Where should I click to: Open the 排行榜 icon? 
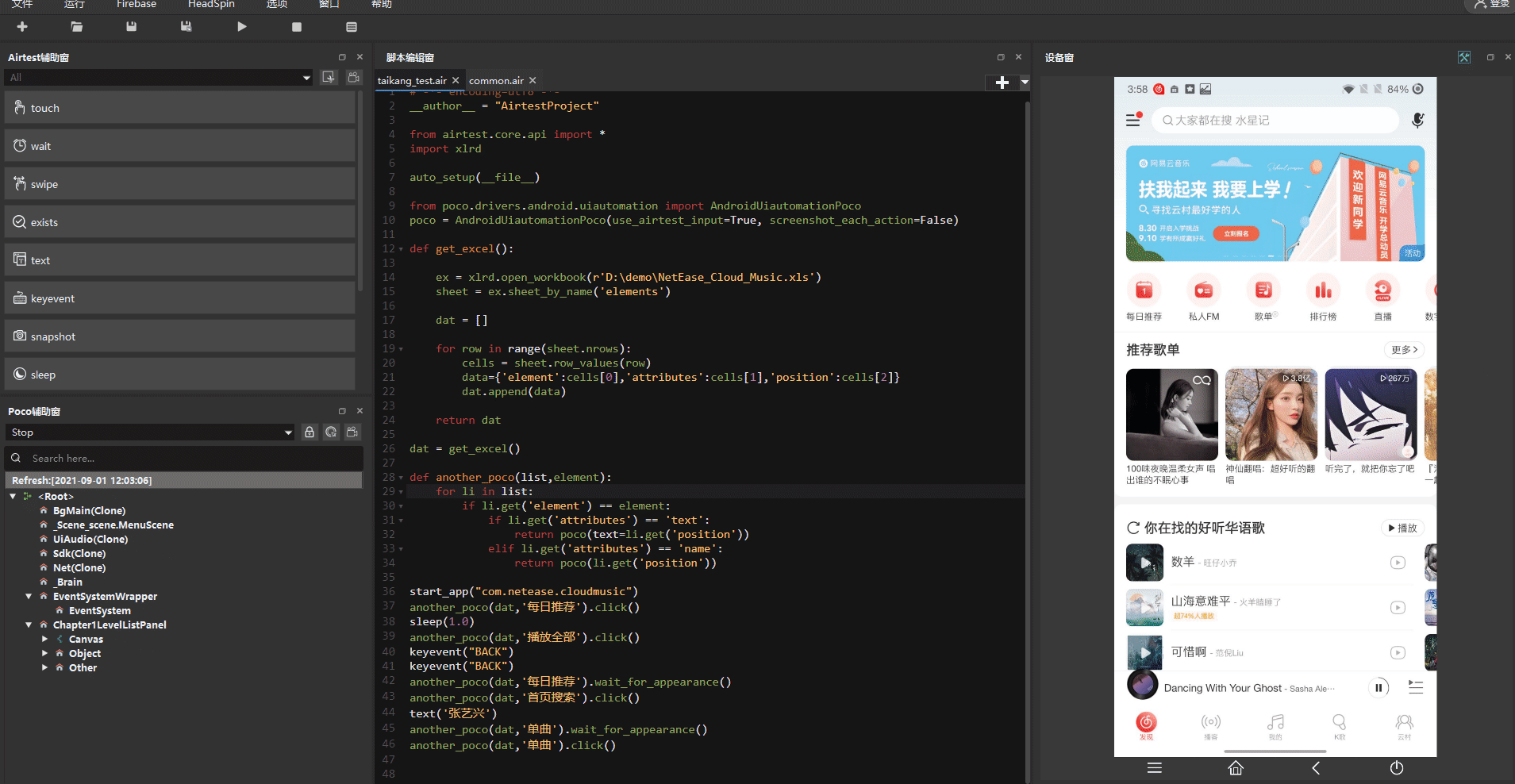click(x=1323, y=298)
